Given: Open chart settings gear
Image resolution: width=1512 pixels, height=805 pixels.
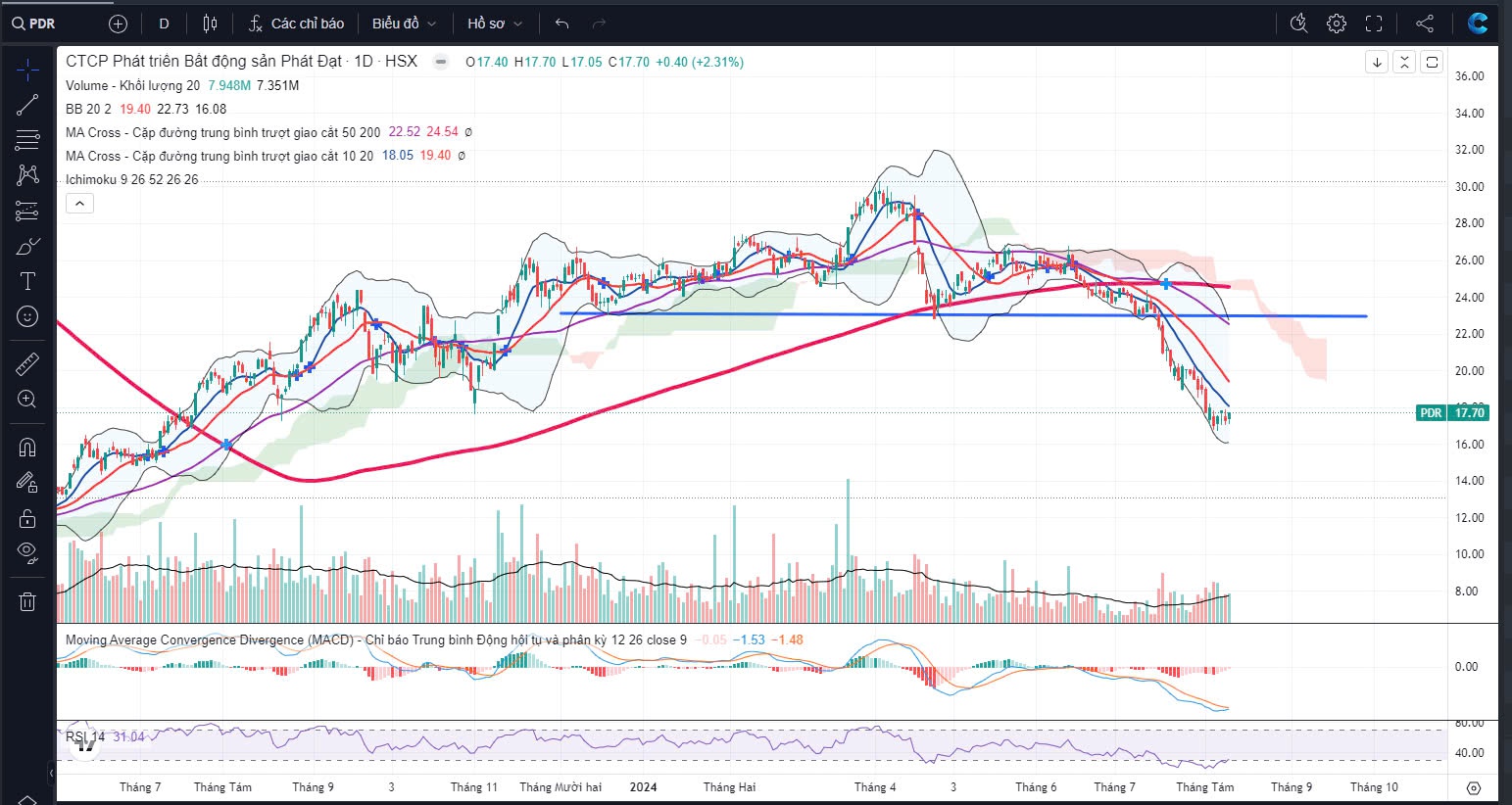Looking at the screenshot, I should pyautogui.click(x=1337, y=24).
